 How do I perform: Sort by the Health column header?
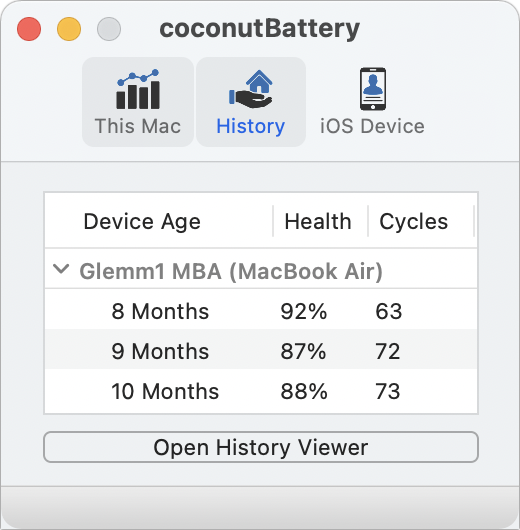(318, 222)
